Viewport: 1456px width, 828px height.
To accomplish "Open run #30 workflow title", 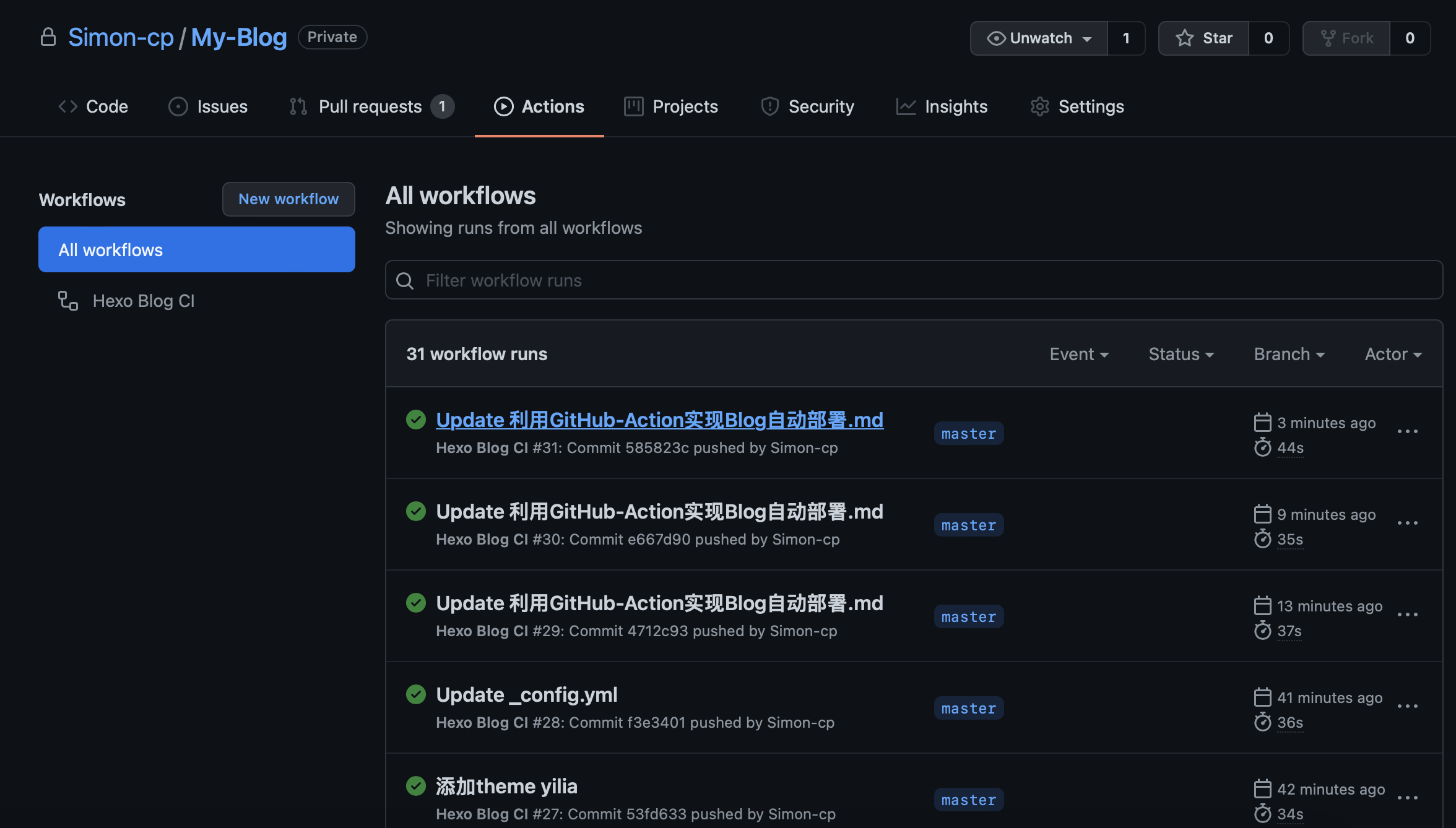I will [x=660, y=512].
